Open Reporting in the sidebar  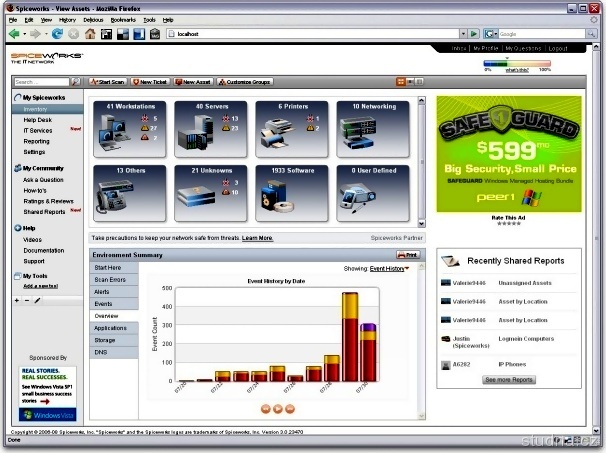(x=36, y=141)
